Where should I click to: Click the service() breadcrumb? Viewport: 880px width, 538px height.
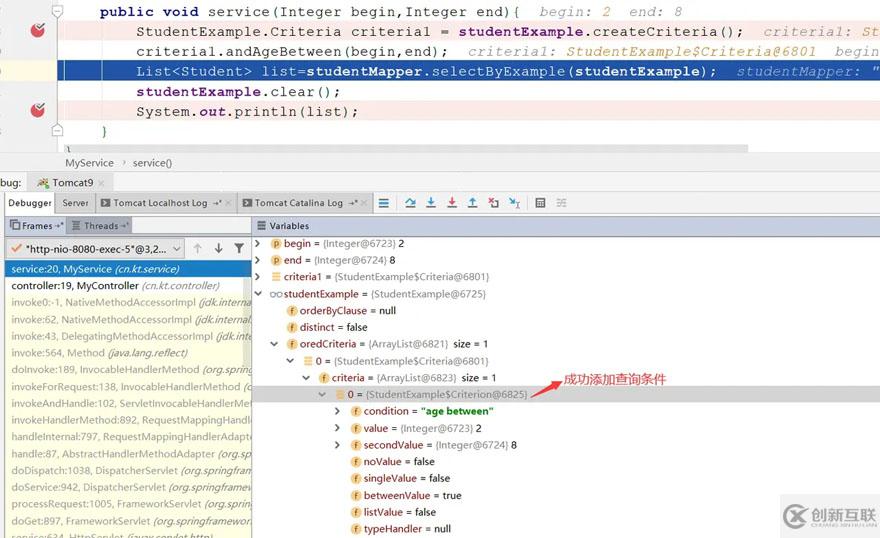pyautogui.click(x=152, y=163)
